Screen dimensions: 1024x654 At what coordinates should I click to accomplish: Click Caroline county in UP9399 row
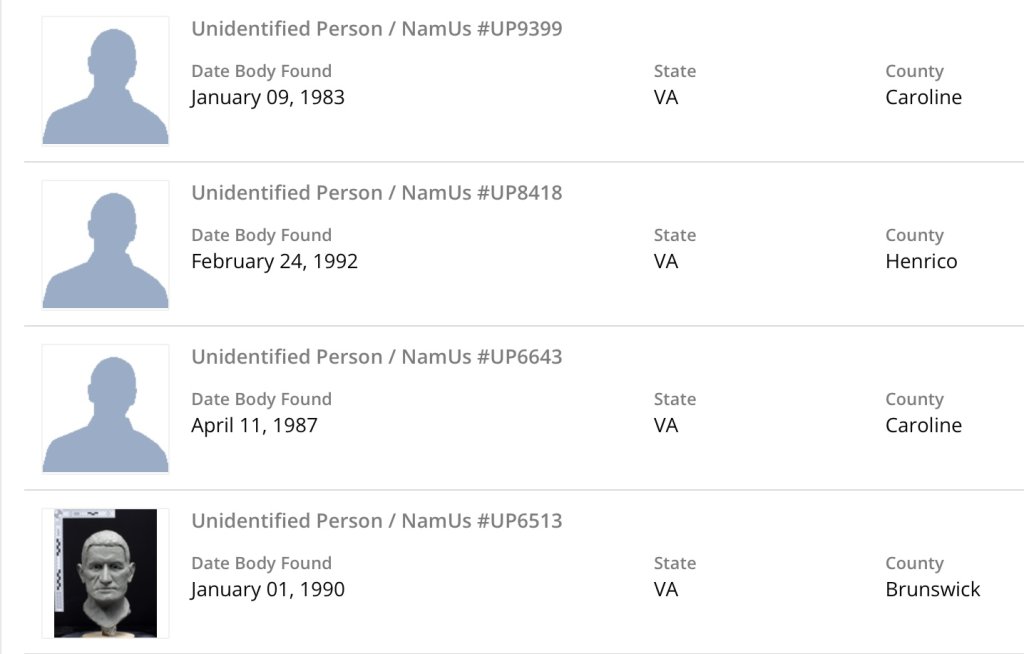923,97
